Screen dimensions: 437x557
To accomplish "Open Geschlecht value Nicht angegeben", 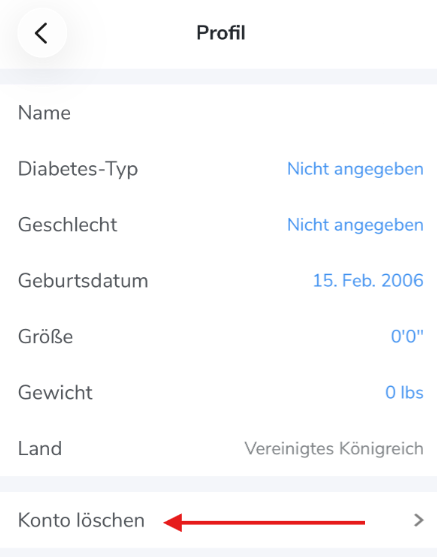I will [355, 225].
